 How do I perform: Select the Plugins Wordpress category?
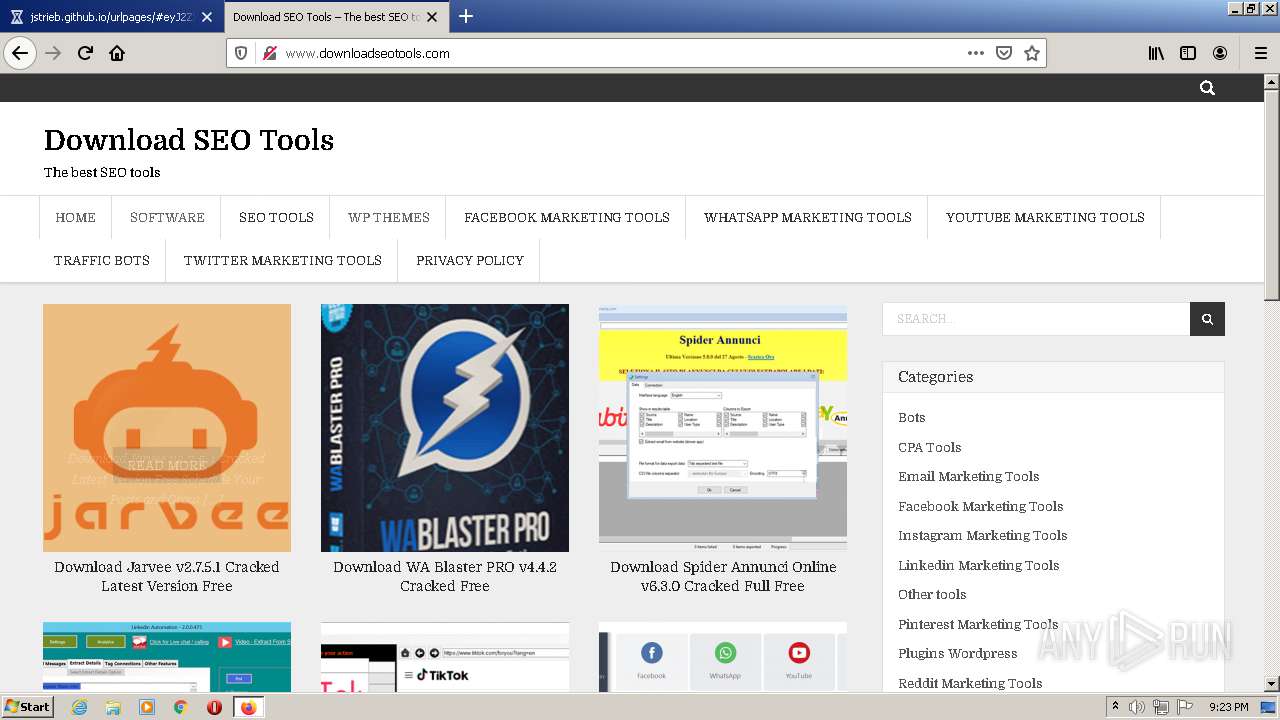click(957, 653)
